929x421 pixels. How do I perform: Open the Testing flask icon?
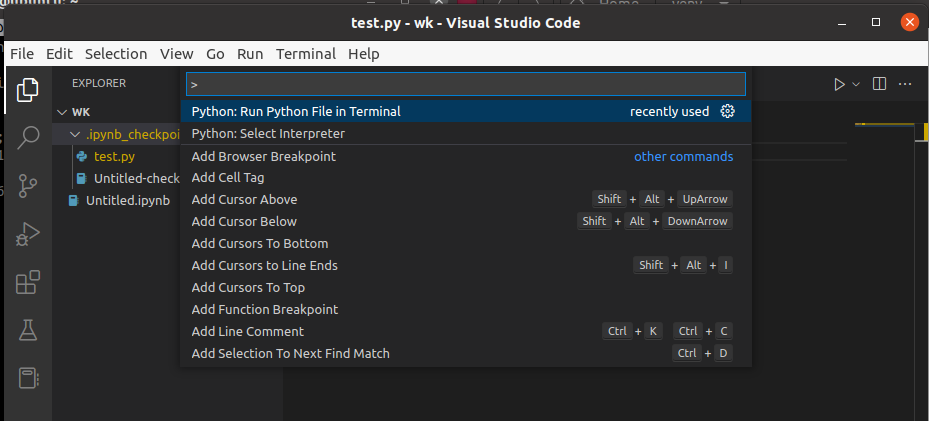click(x=29, y=330)
